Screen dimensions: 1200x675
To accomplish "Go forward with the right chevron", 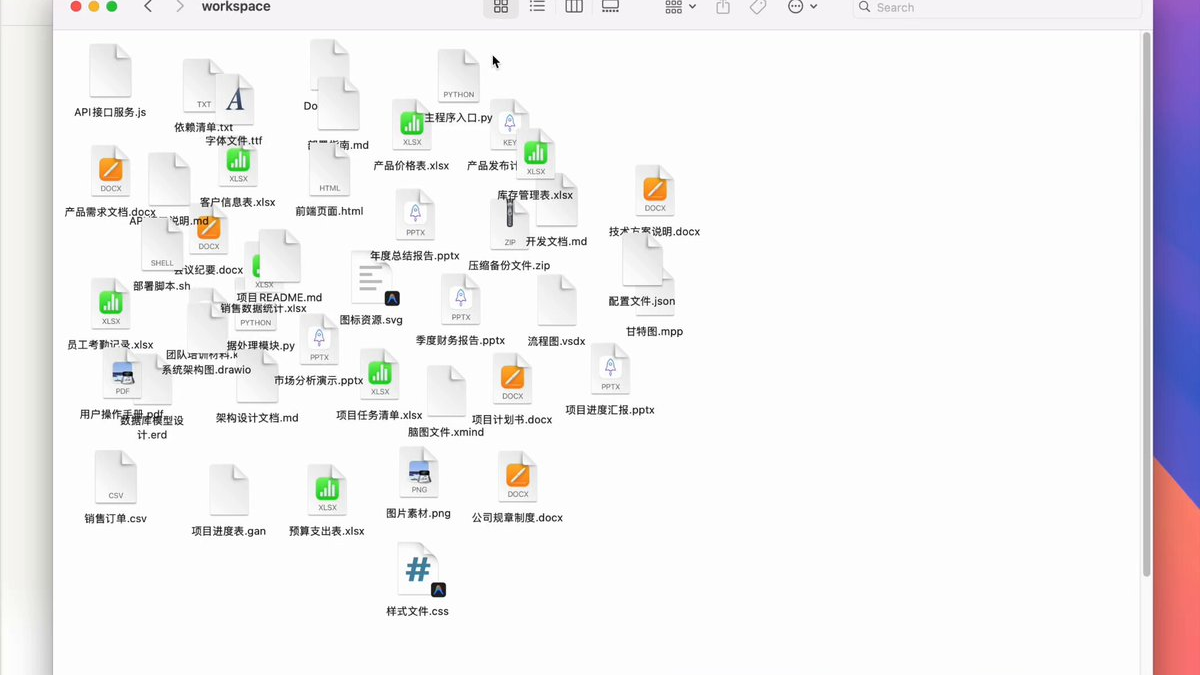I will pos(180,7).
